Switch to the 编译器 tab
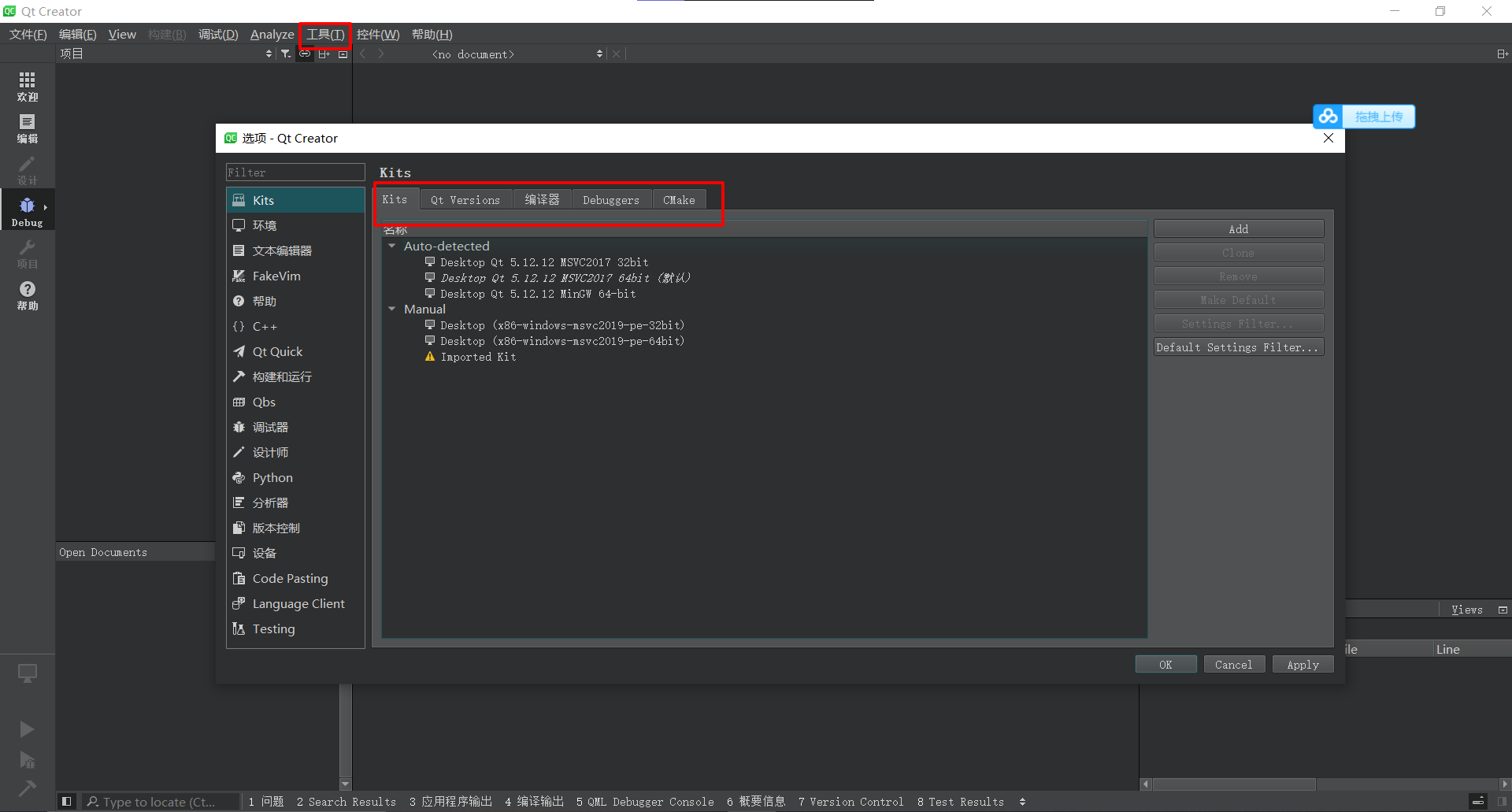1512x812 pixels. tap(542, 200)
